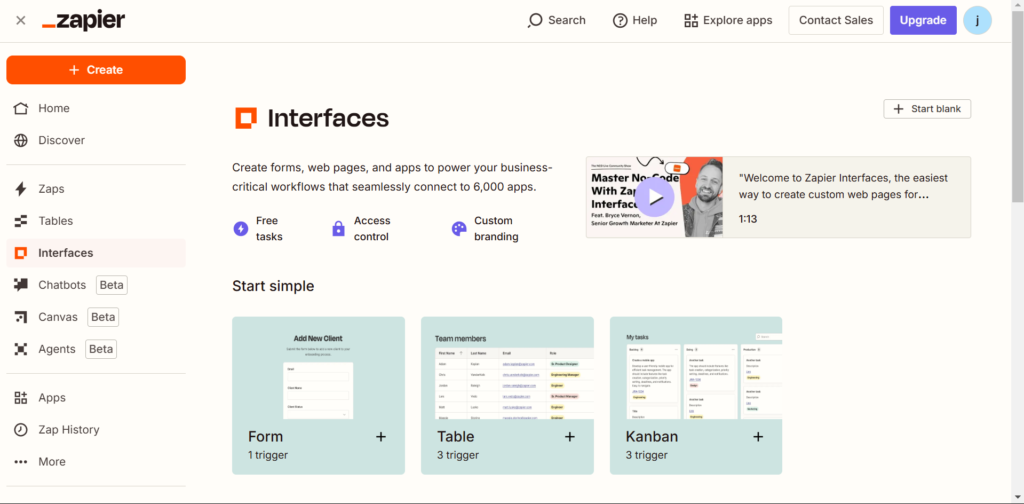Click the Zaps lightning bolt icon

[21, 189]
